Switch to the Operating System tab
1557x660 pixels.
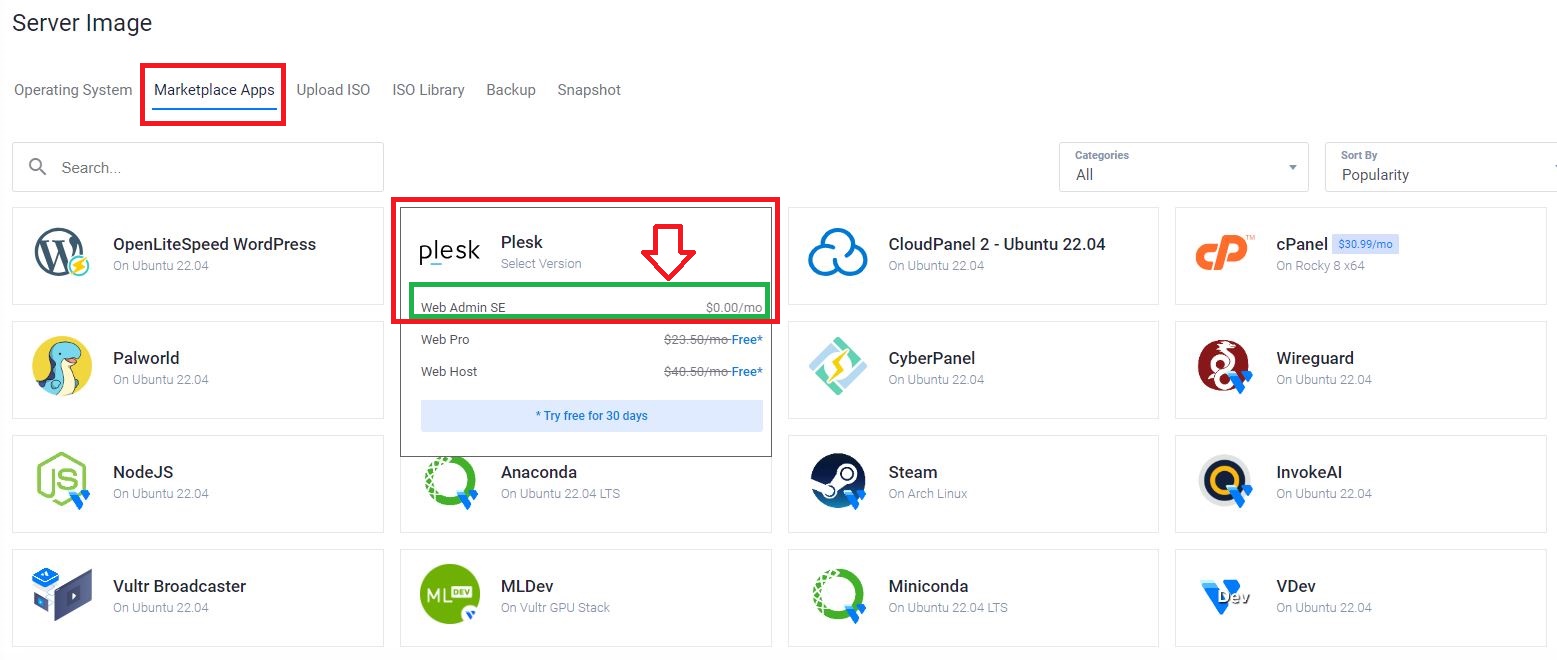(73, 90)
